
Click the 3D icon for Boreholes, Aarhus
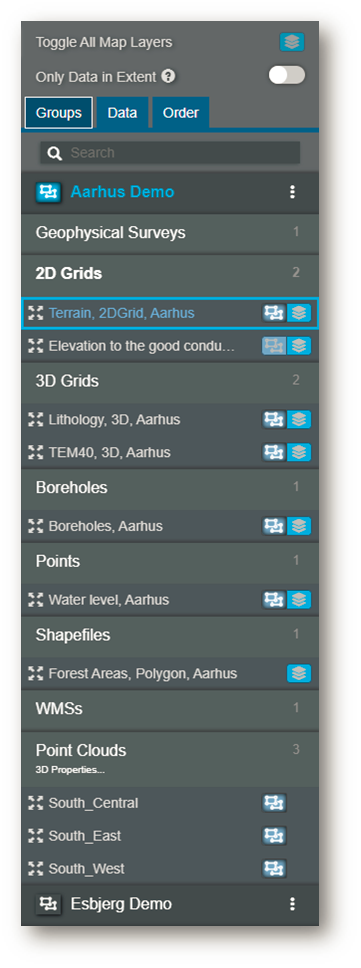click(273, 526)
